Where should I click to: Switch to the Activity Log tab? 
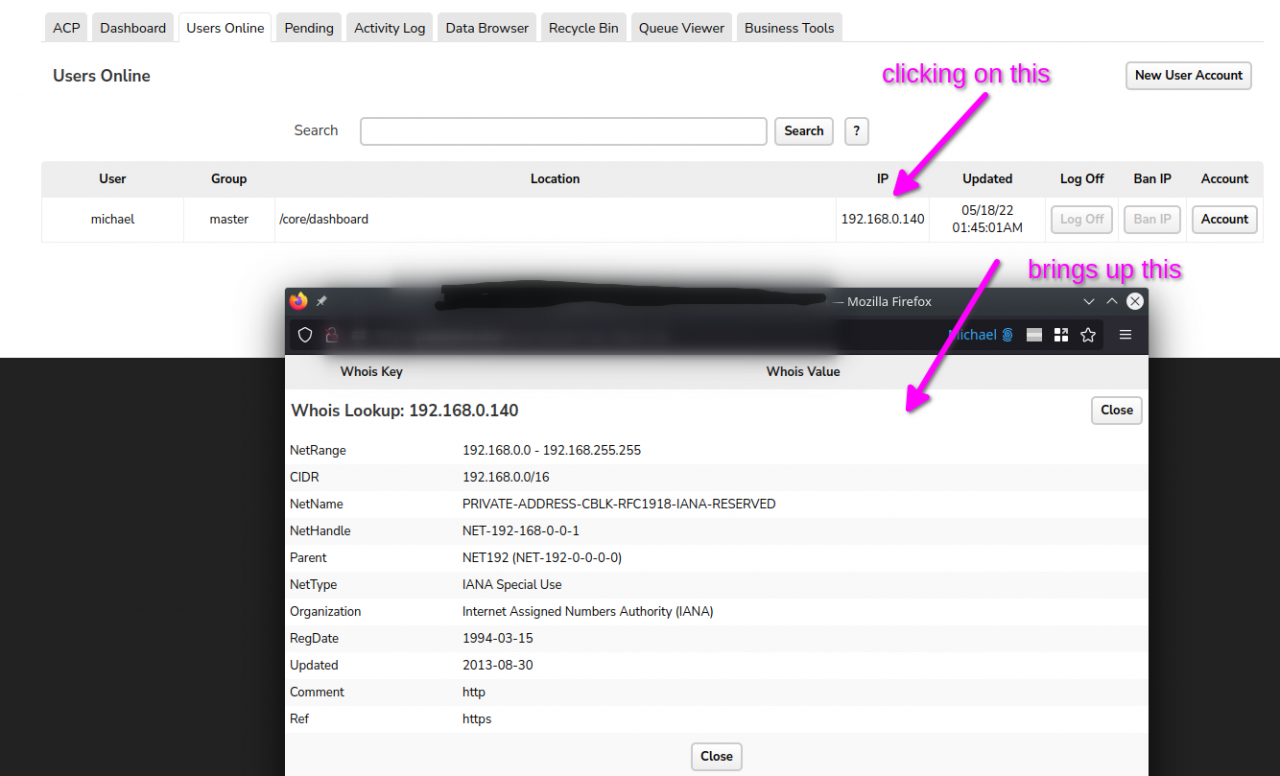click(x=389, y=28)
